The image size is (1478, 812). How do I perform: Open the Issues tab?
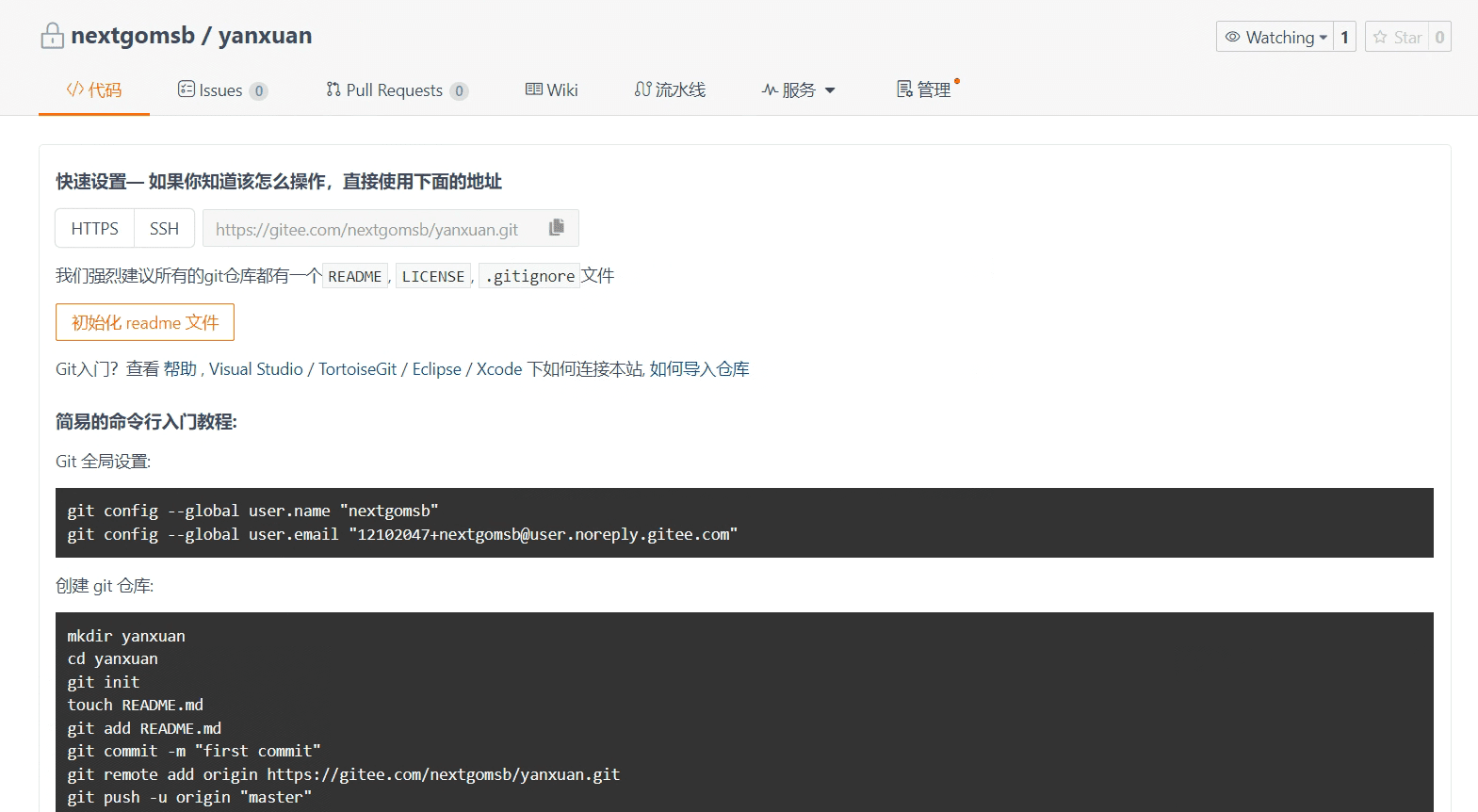[223, 90]
